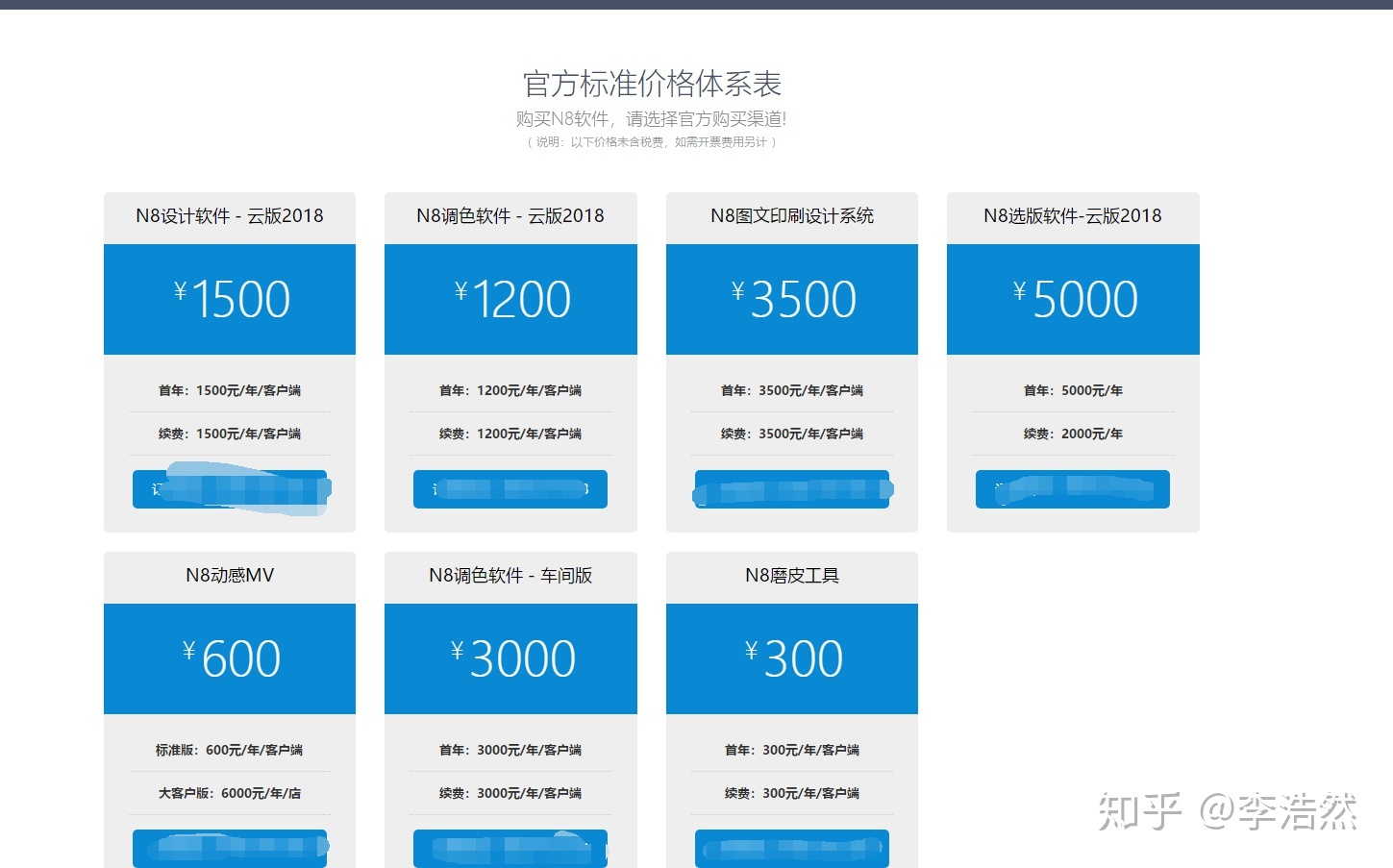Select the ¥1500 price block
The image size is (1393, 868).
tap(229, 299)
